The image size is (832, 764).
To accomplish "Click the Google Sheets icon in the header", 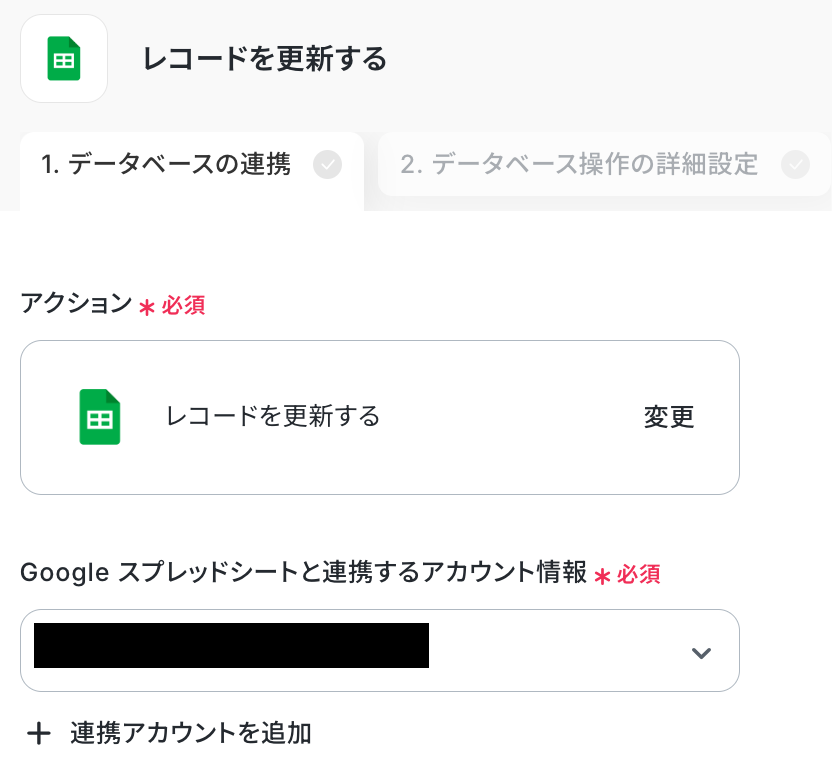I will tap(64, 59).
